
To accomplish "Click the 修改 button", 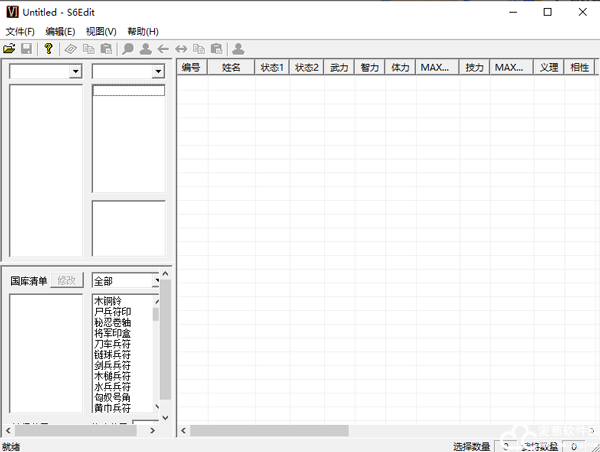I will coord(67,281).
